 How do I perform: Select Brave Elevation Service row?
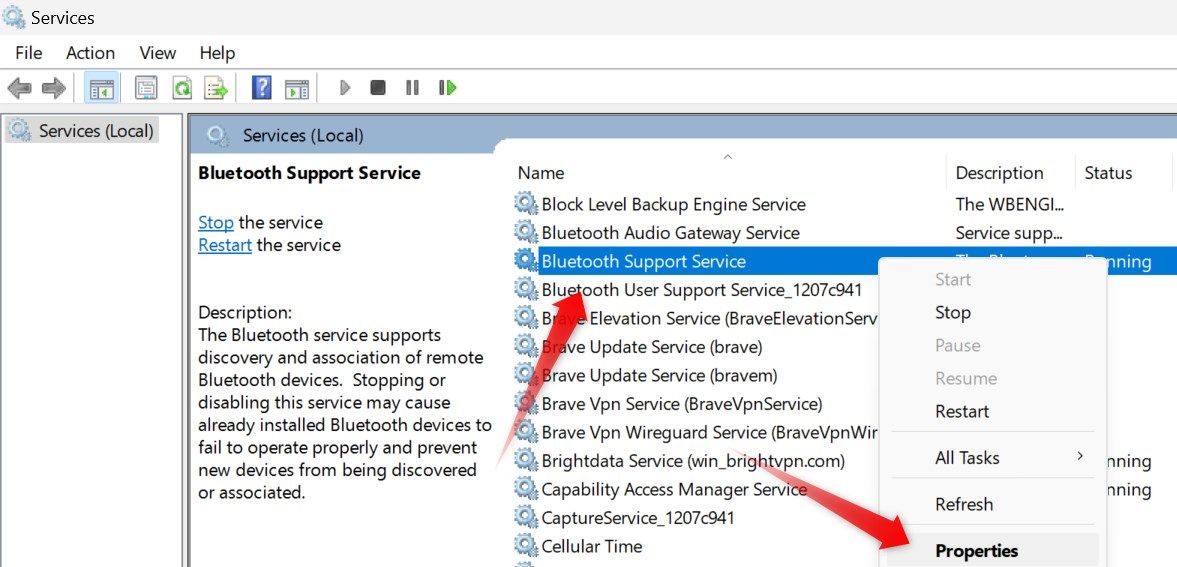(x=709, y=318)
